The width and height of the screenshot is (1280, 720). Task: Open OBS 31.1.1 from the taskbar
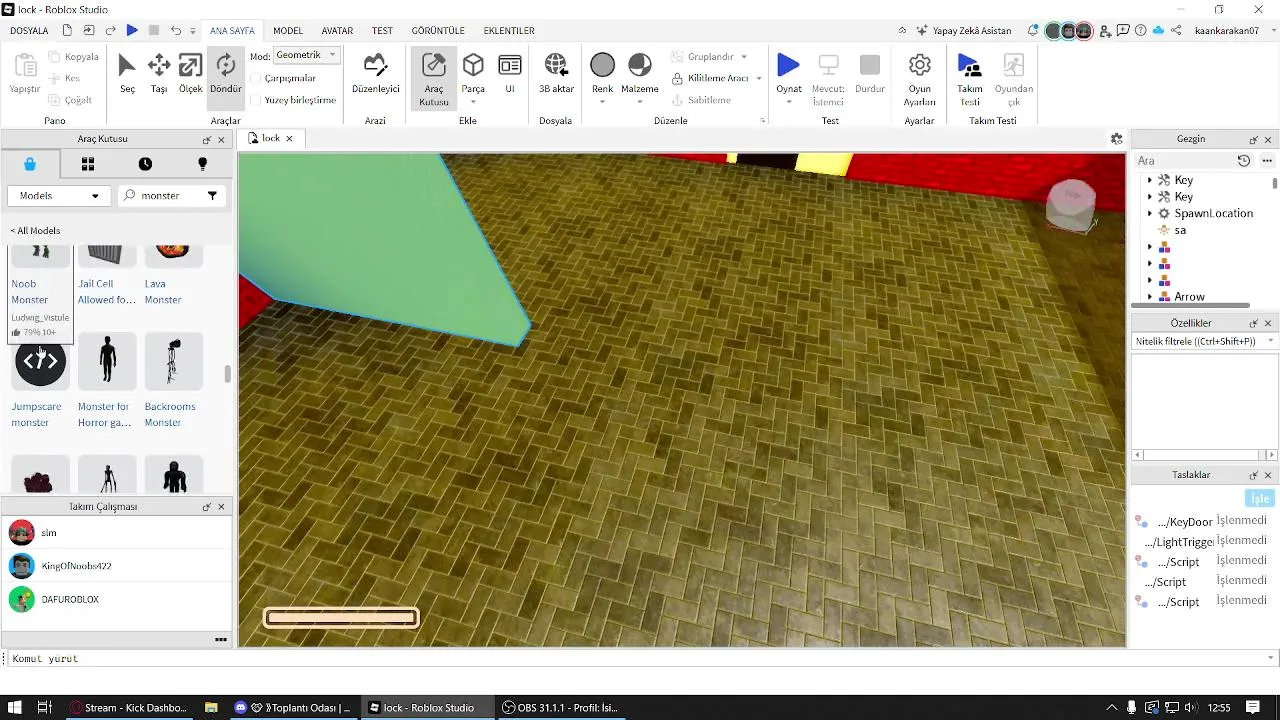coord(561,708)
